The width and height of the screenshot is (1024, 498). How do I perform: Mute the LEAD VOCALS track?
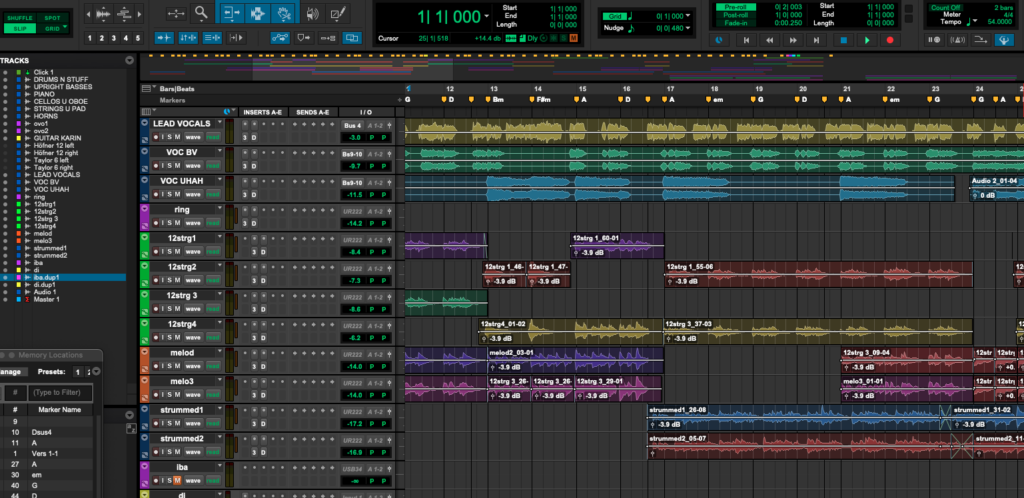[x=178, y=138]
